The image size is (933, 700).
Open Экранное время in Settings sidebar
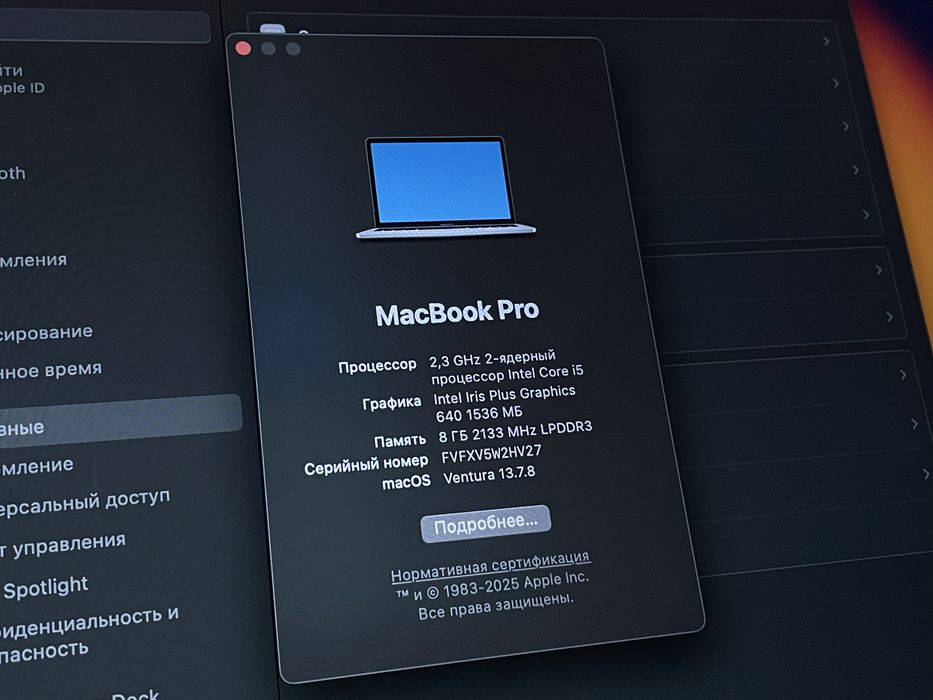(x=51, y=371)
